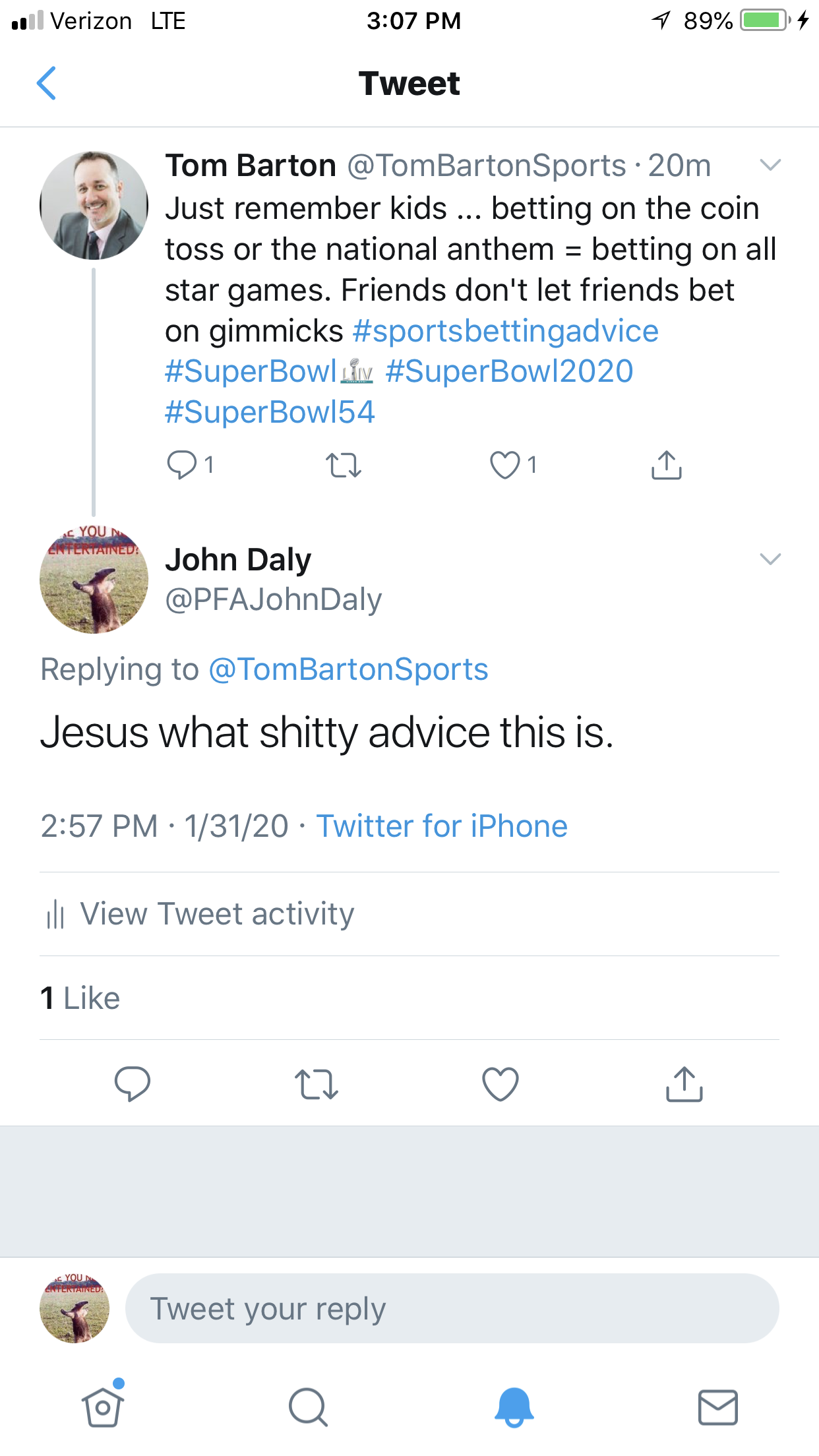The width and height of the screenshot is (819, 1456).
Task: Retweet John Daly's reply
Action: pos(317,1083)
